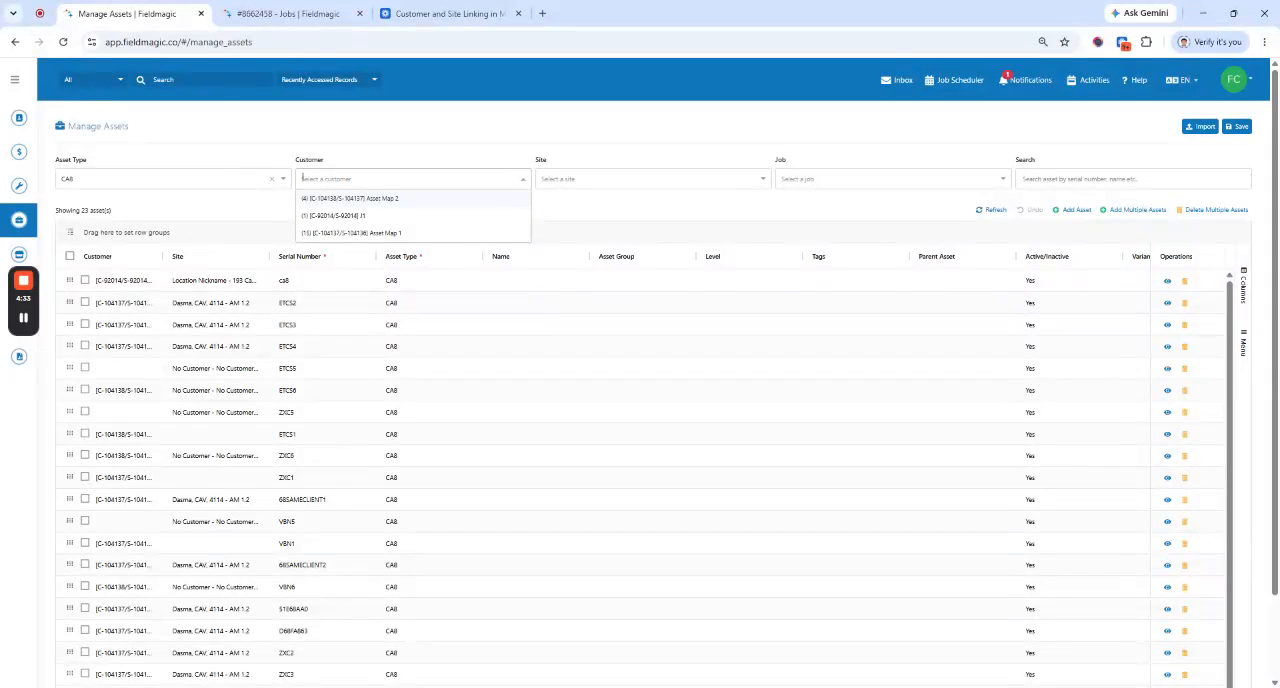
Task: Click the dollar sign sidebar icon
Action: pyautogui.click(x=19, y=152)
